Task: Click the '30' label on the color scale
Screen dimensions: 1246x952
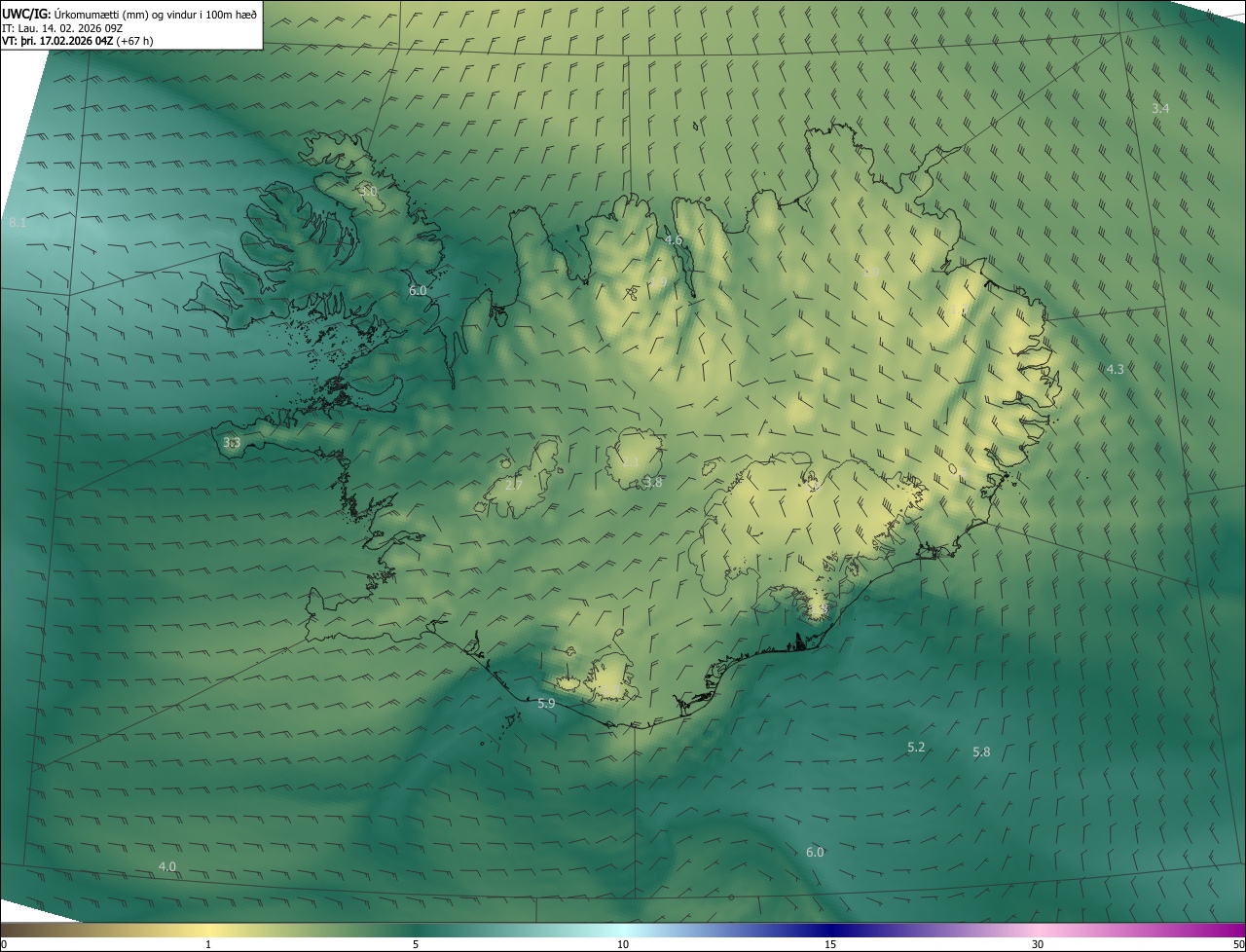Action: click(1038, 945)
